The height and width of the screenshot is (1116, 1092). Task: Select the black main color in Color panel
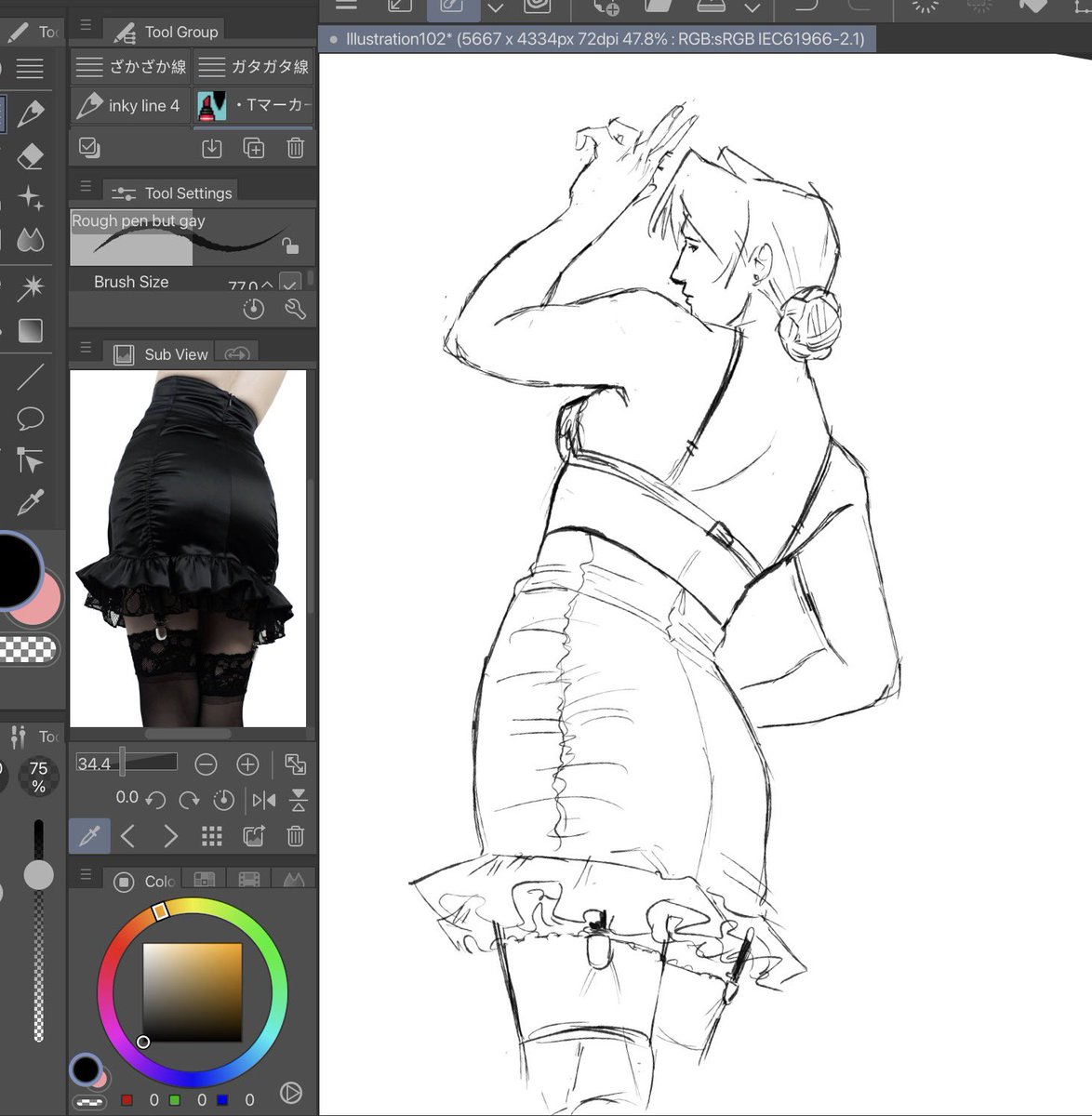tap(85, 1069)
